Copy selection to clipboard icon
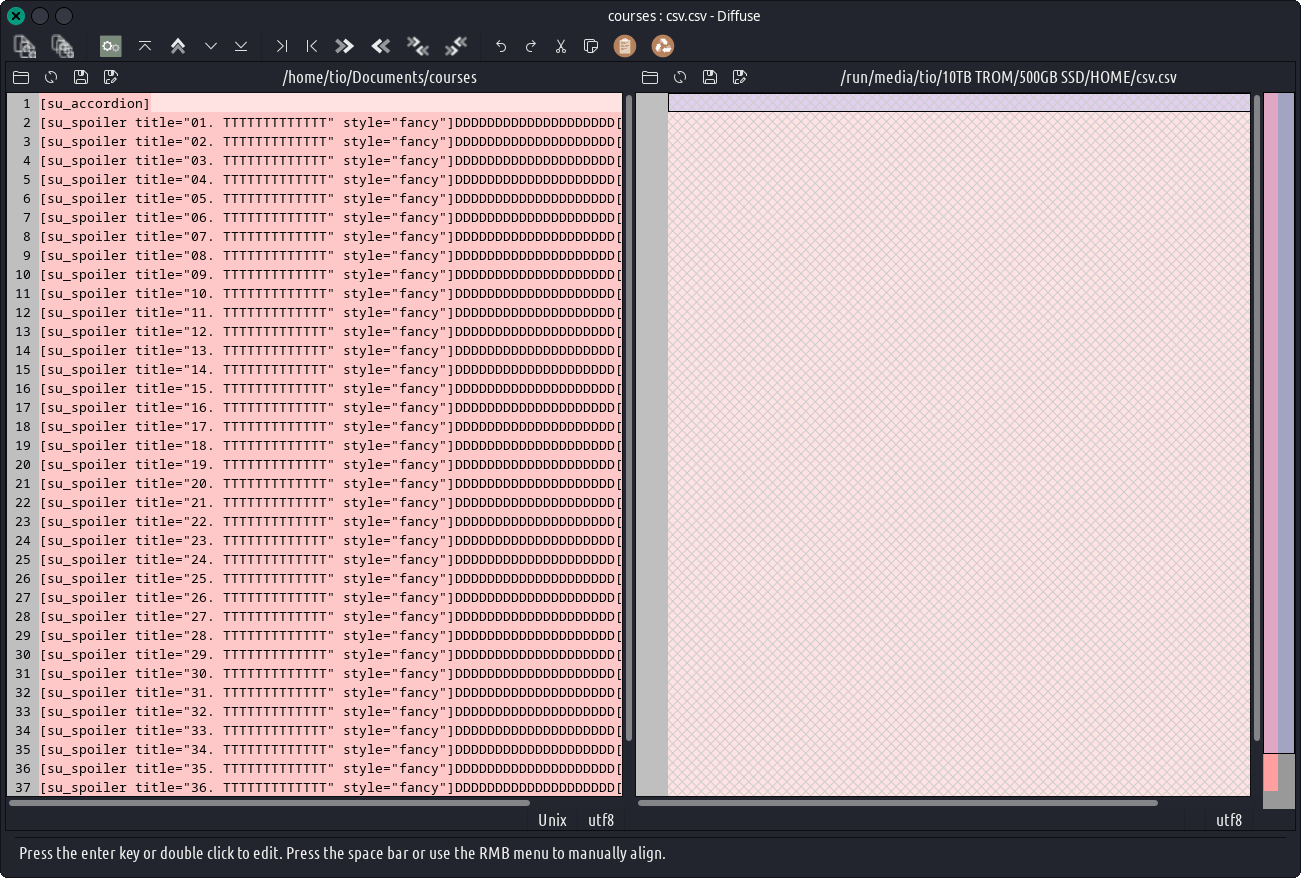The image size is (1301, 878). coord(591,46)
